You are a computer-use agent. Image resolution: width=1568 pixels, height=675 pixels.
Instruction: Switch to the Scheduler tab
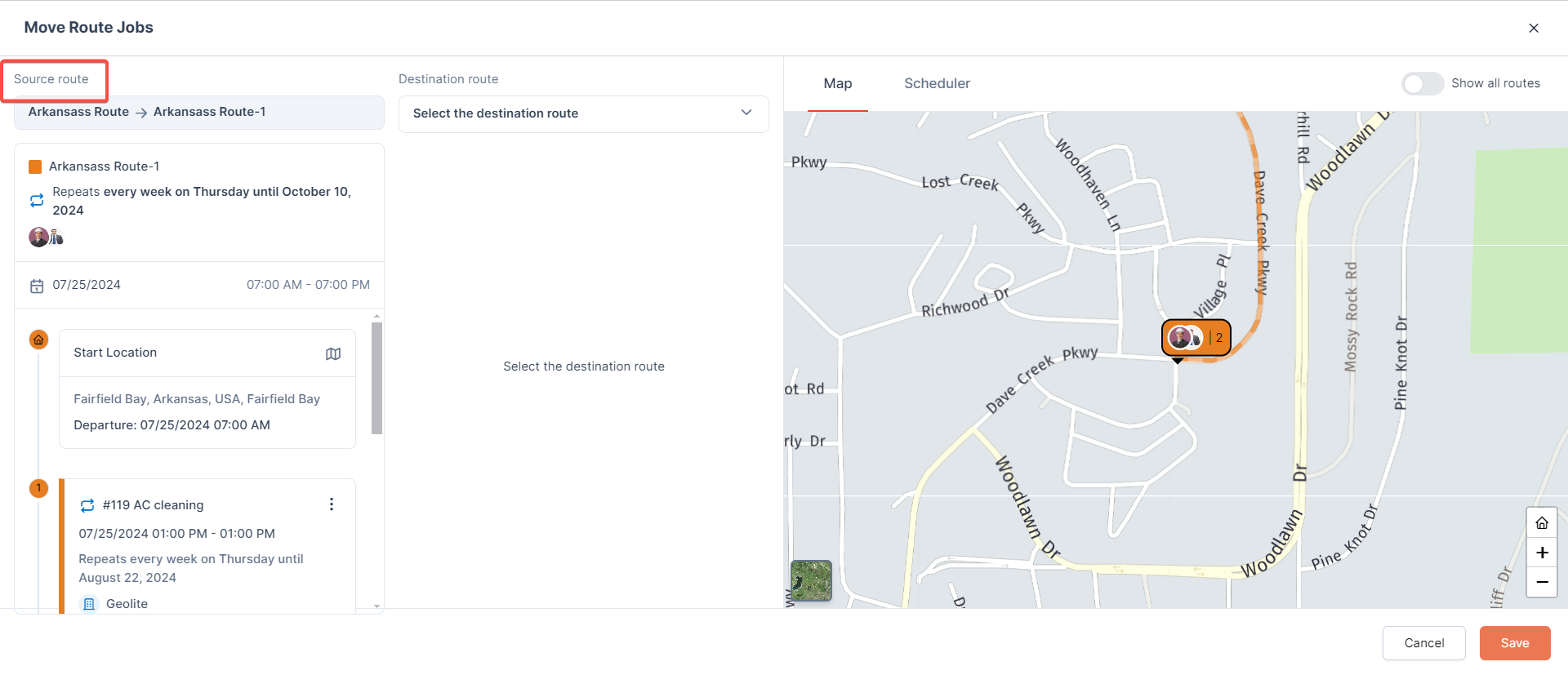[x=937, y=83]
